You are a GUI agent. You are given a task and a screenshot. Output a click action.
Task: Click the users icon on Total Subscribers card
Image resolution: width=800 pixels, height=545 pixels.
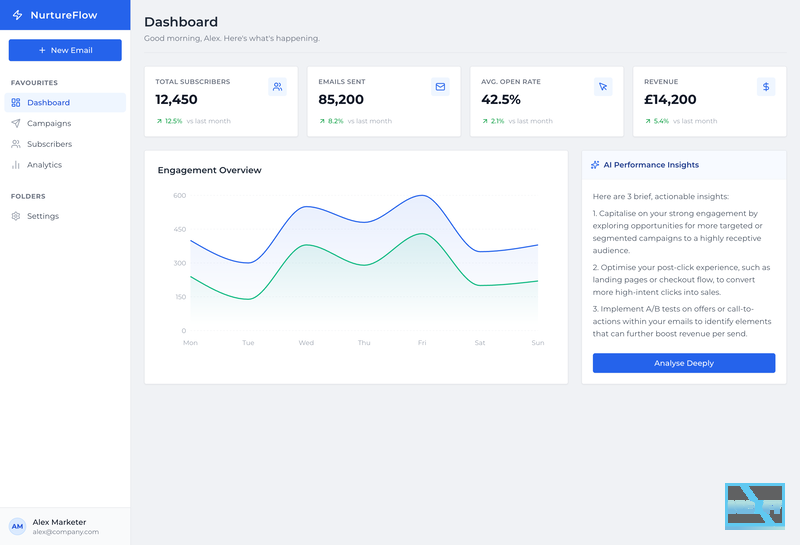point(278,87)
